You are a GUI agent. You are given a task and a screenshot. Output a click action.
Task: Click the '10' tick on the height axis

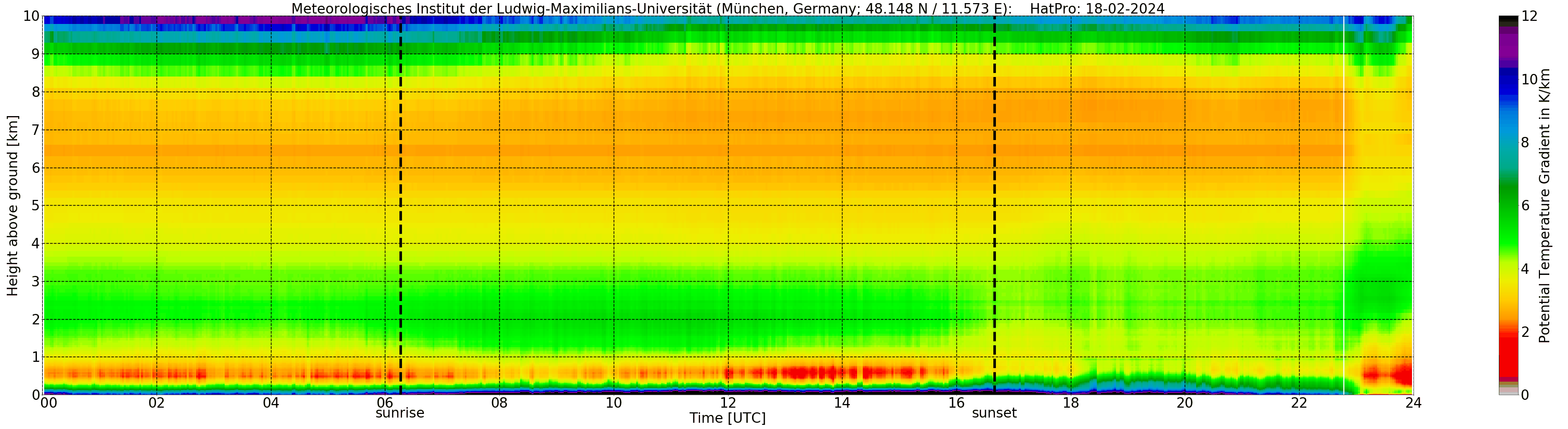pos(32,17)
